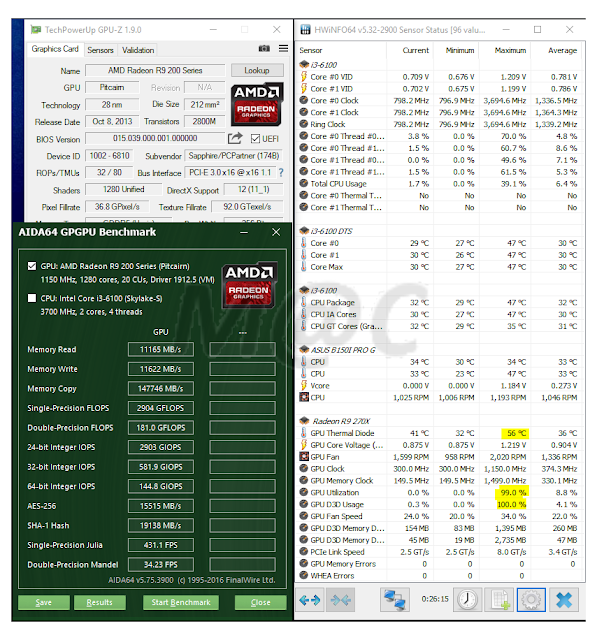Select the Total CPU Usage sensor row

tap(439, 184)
